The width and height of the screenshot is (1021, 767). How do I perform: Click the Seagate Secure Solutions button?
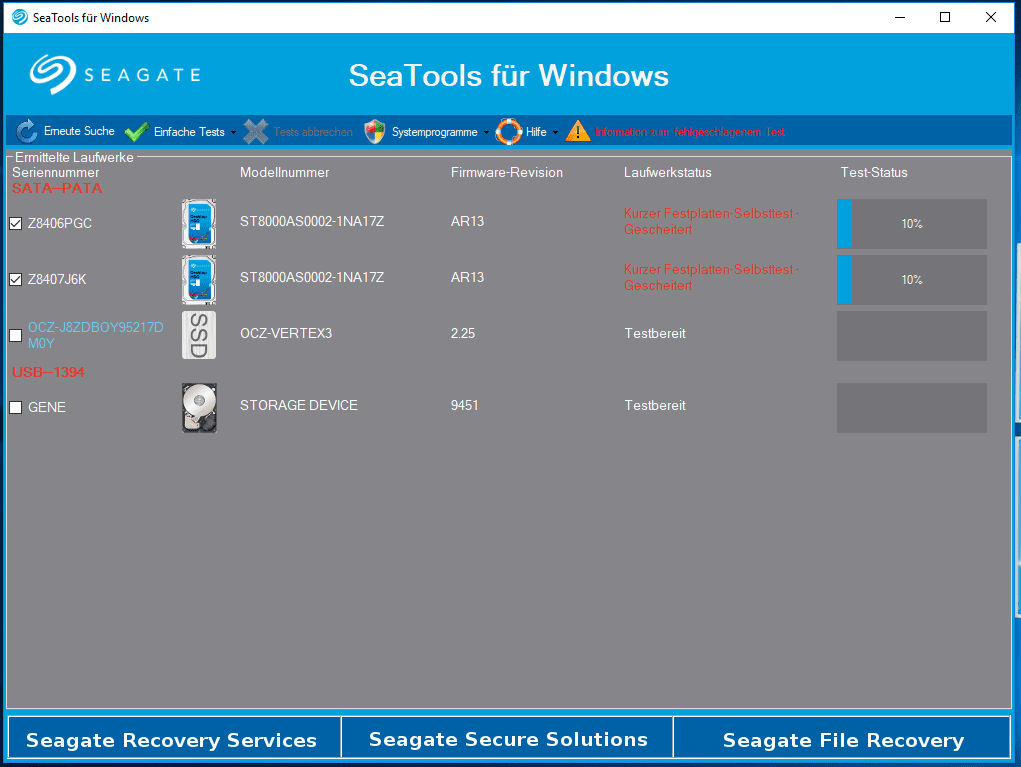(507, 737)
